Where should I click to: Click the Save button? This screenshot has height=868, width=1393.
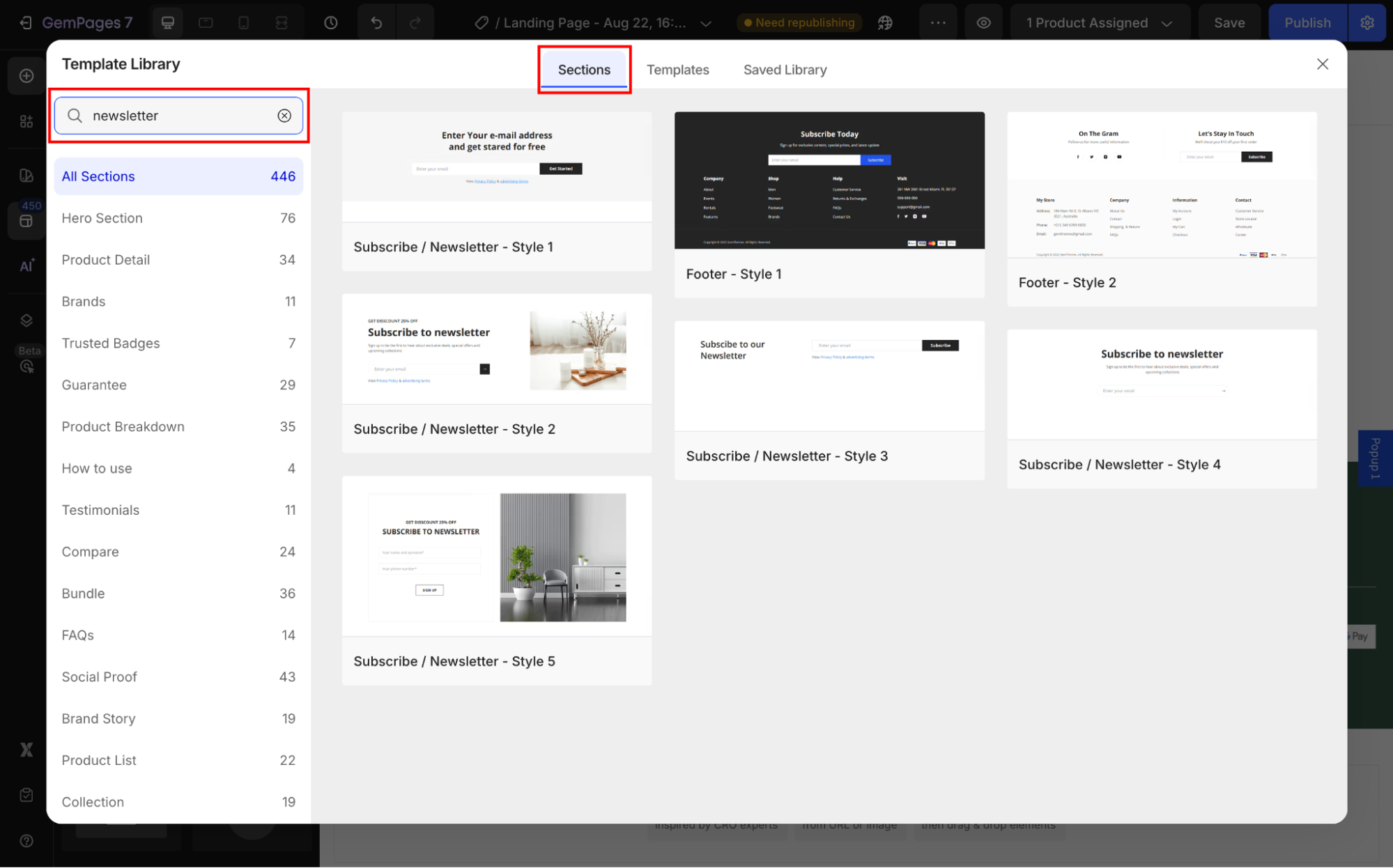pyautogui.click(x=1229, y=23)
